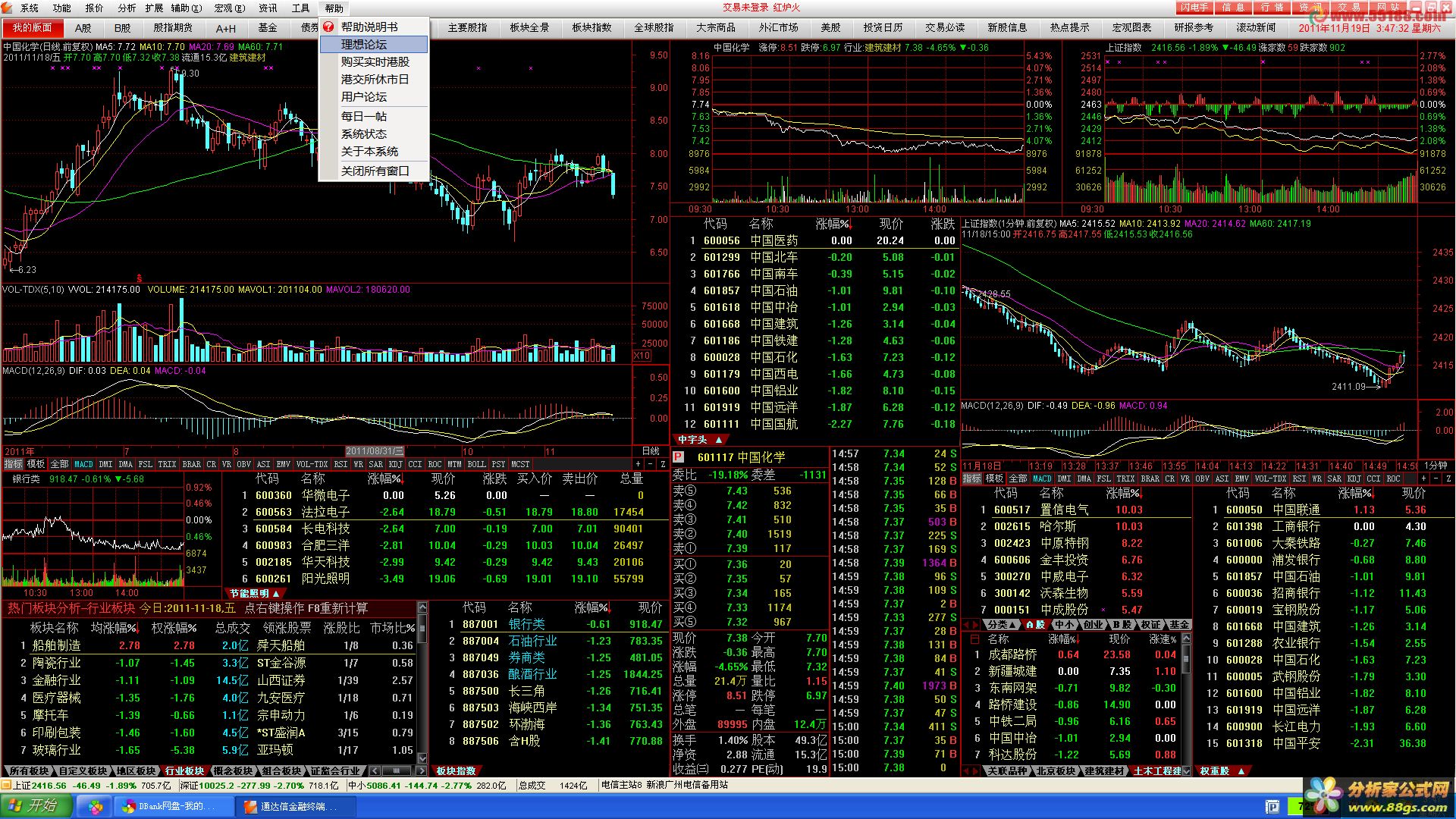1456x819 pixels.
Task: Choose 关闭所有窗口 from the help menu
Action: (373, 171)
